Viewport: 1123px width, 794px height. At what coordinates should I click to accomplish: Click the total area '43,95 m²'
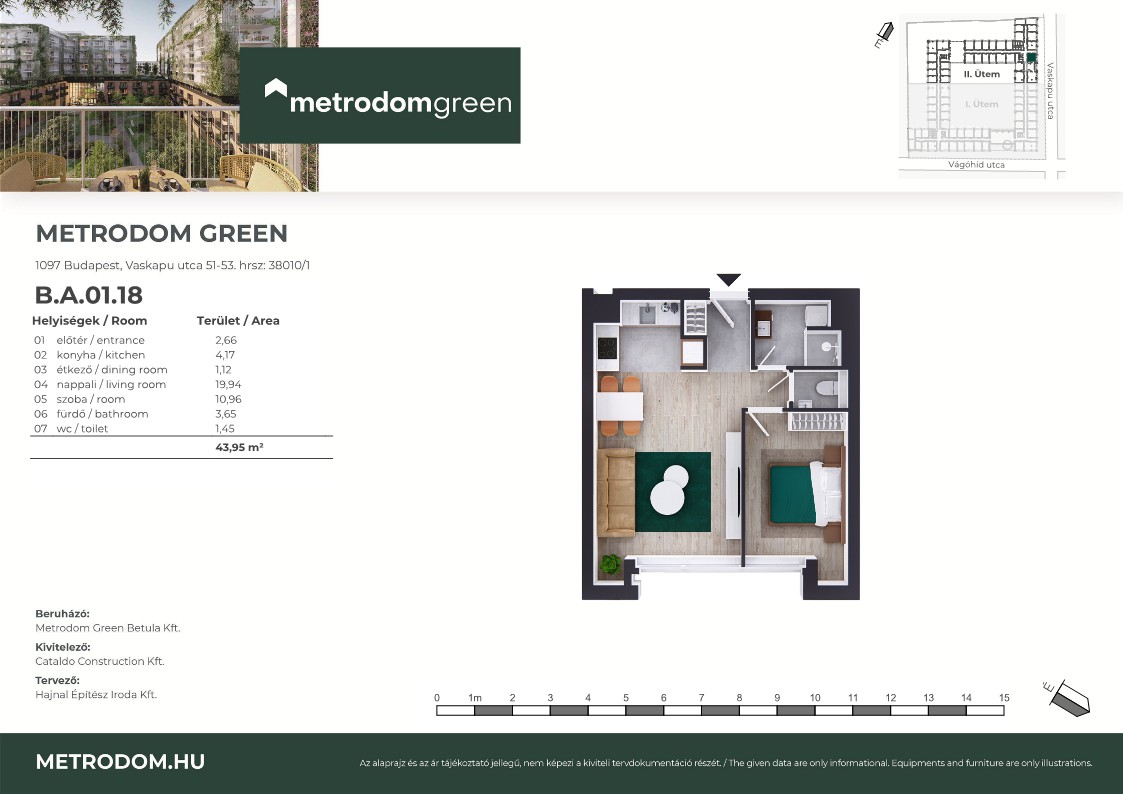point(239,447)
